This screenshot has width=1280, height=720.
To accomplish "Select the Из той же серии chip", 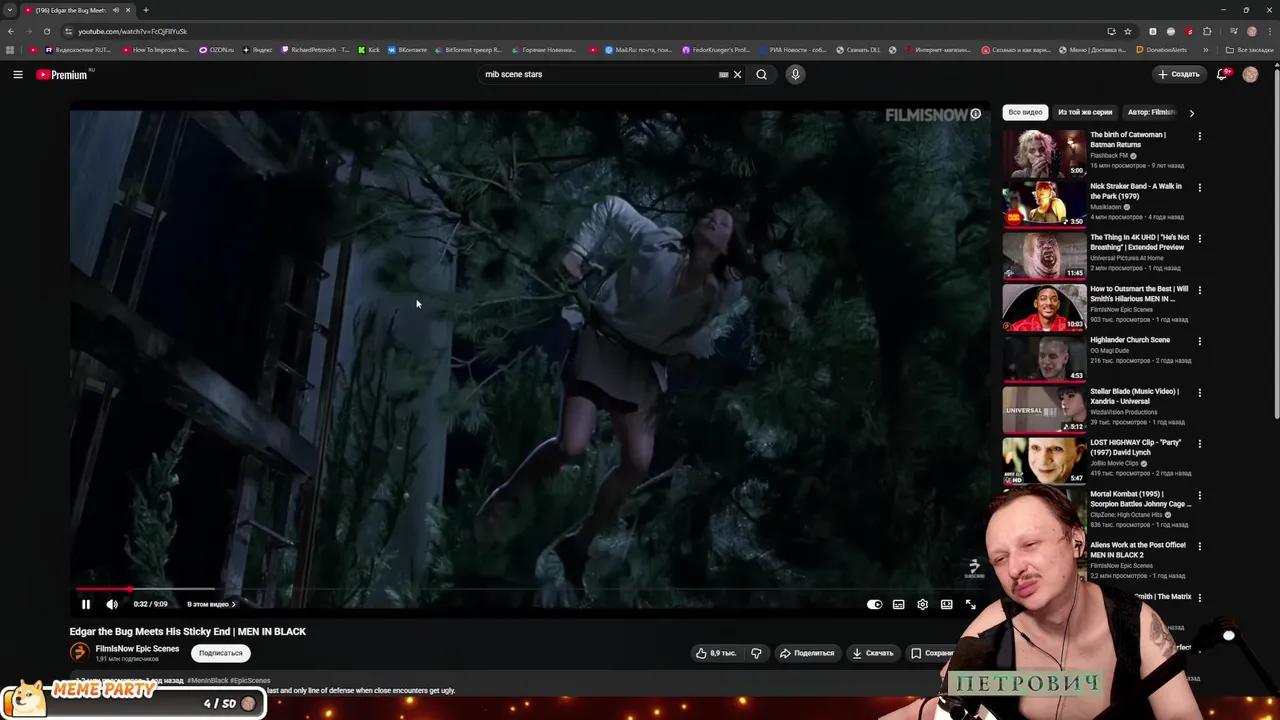I will click(1085, 112).
